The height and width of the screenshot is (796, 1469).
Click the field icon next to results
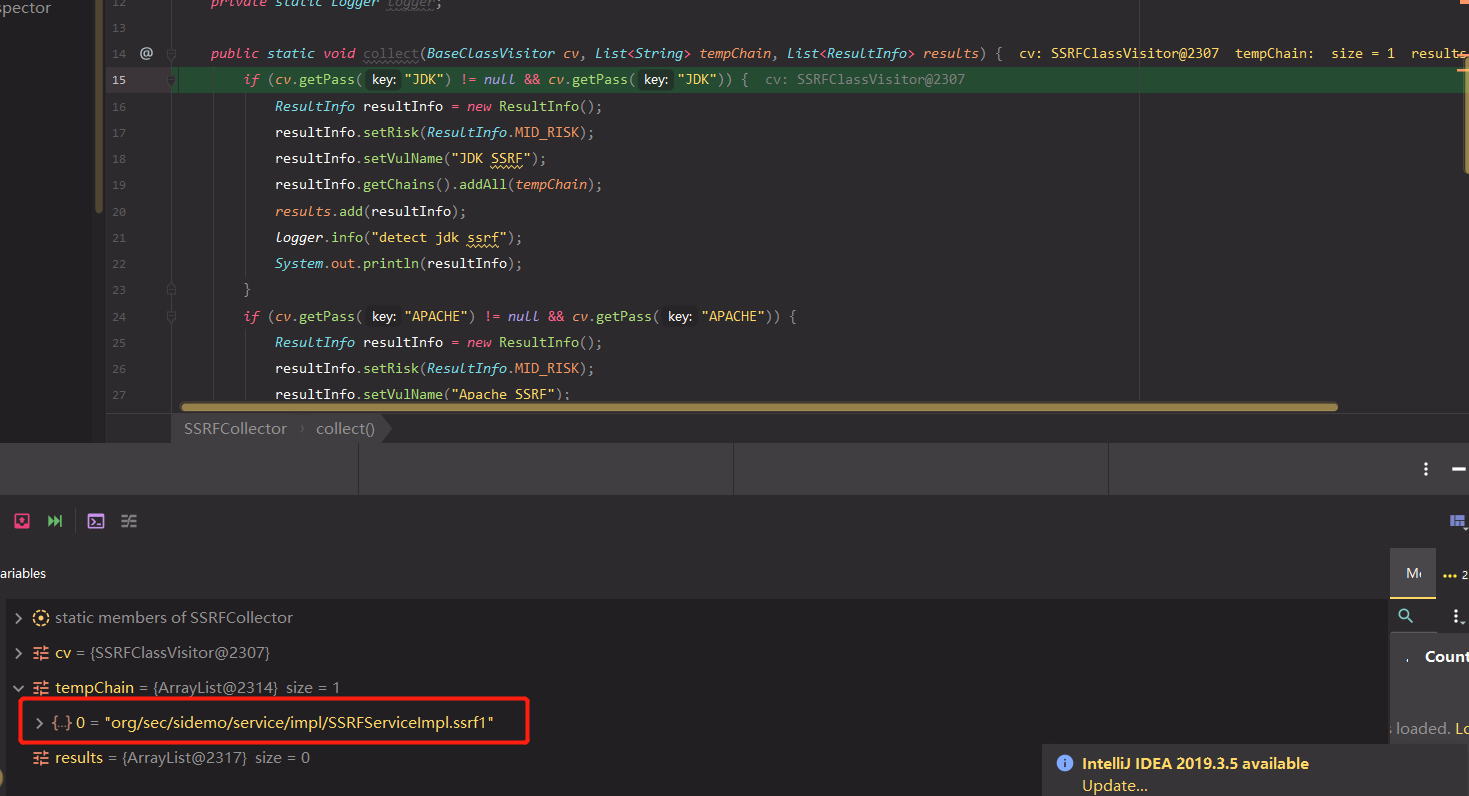[41, 758]
